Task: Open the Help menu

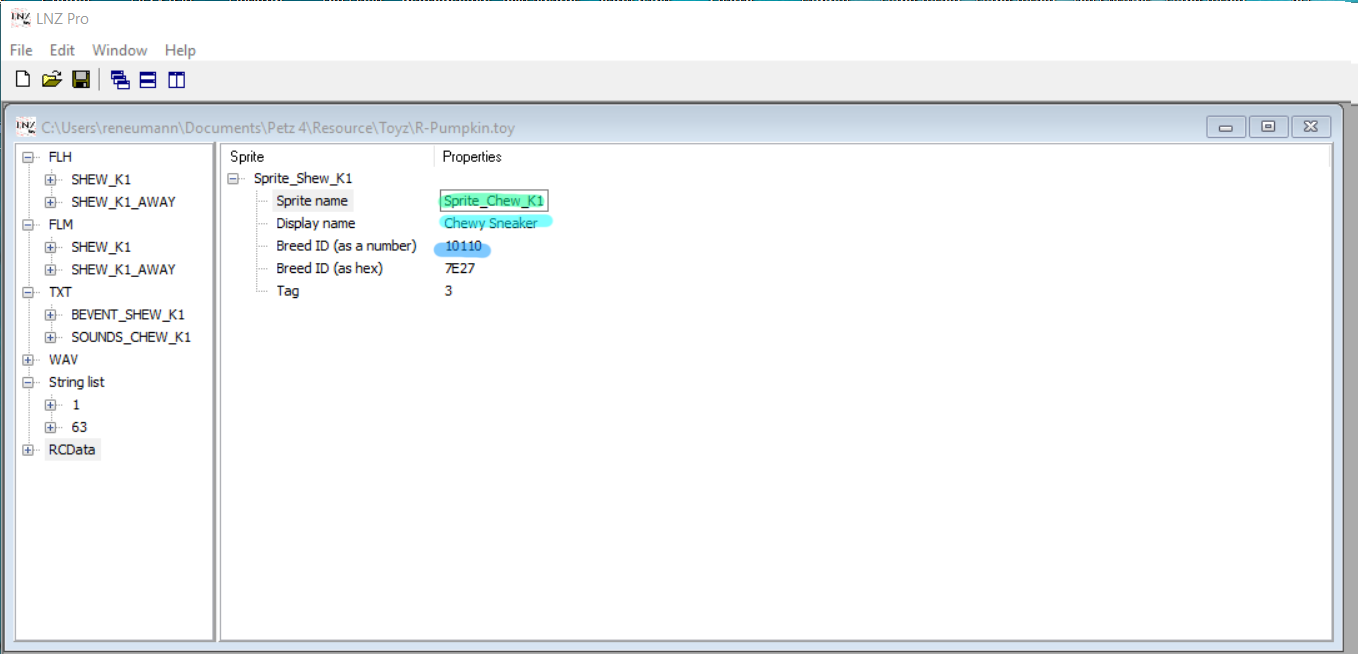Action: coord(180,50)
